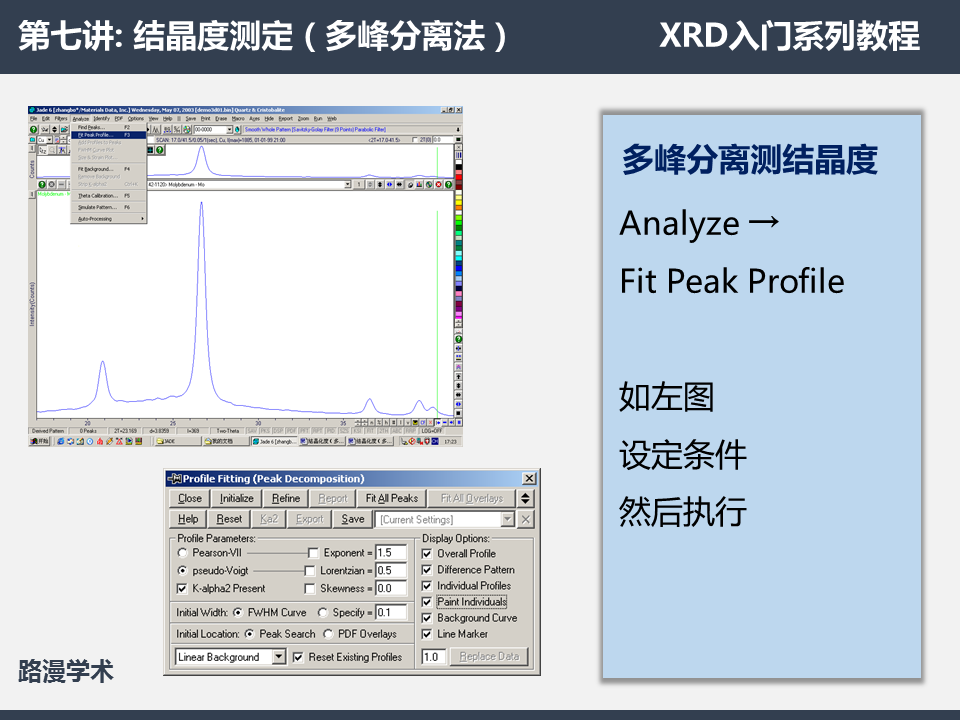Select the pseudo-Voigt radio button
Viewport: 960px width, 720px height.
pyautogui.click(x=182, y=571)
